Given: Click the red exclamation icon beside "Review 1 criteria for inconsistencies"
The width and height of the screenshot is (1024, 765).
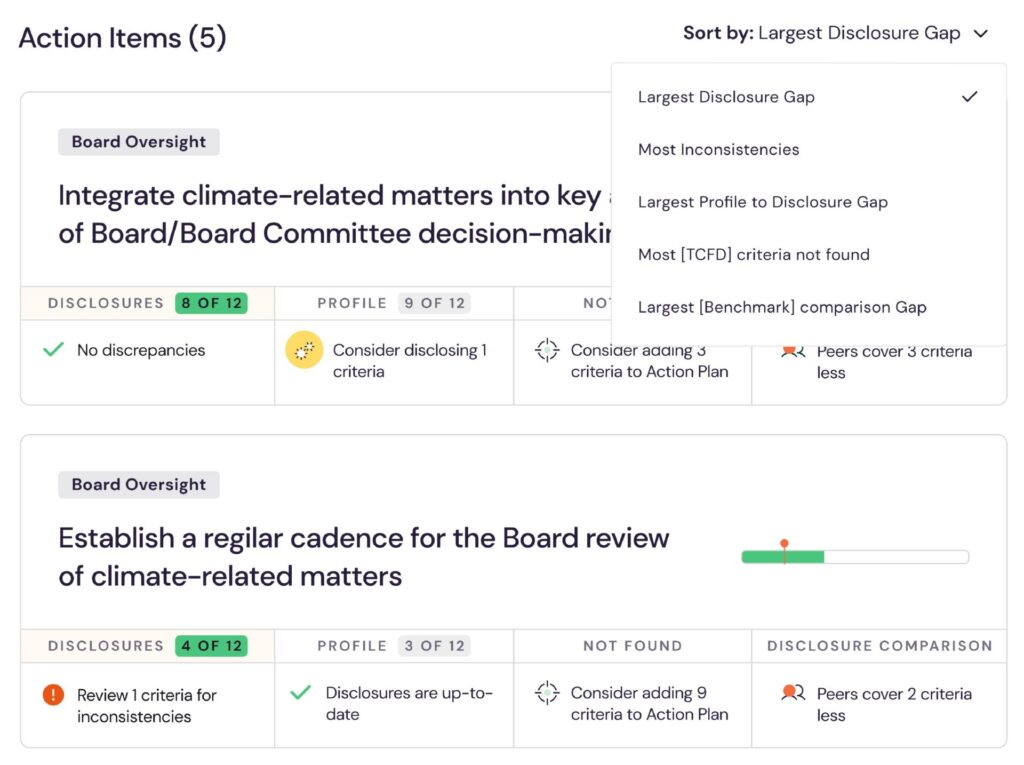Looking at the screenshot, I should pyautogui.click(x=55, y=694).
